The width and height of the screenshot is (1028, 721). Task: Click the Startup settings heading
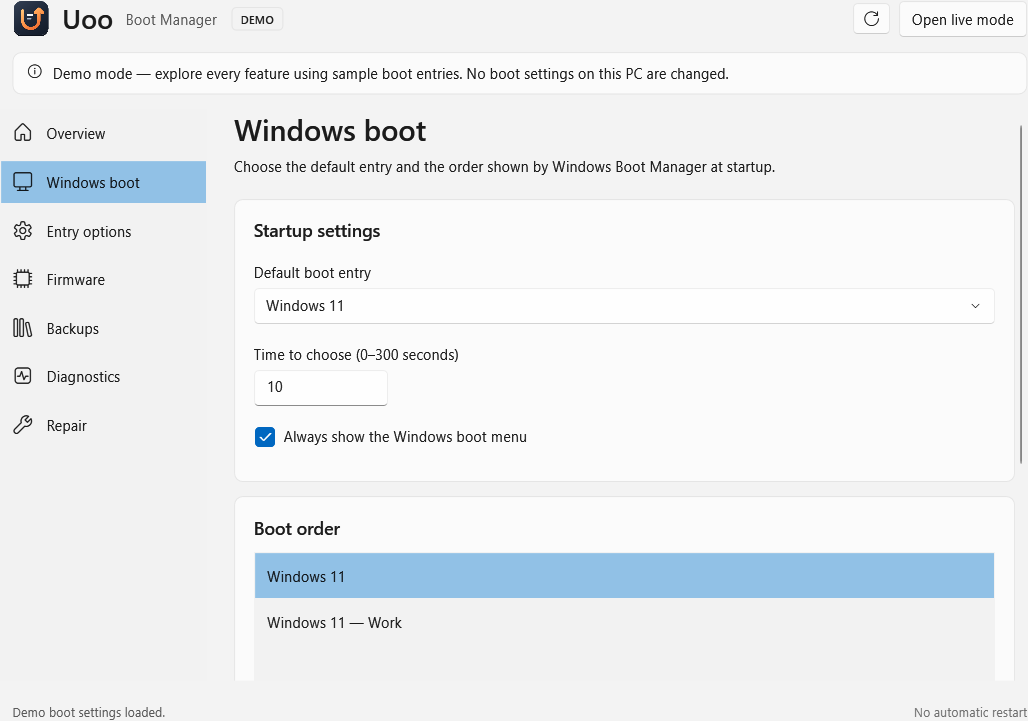(x=317, y=231)
